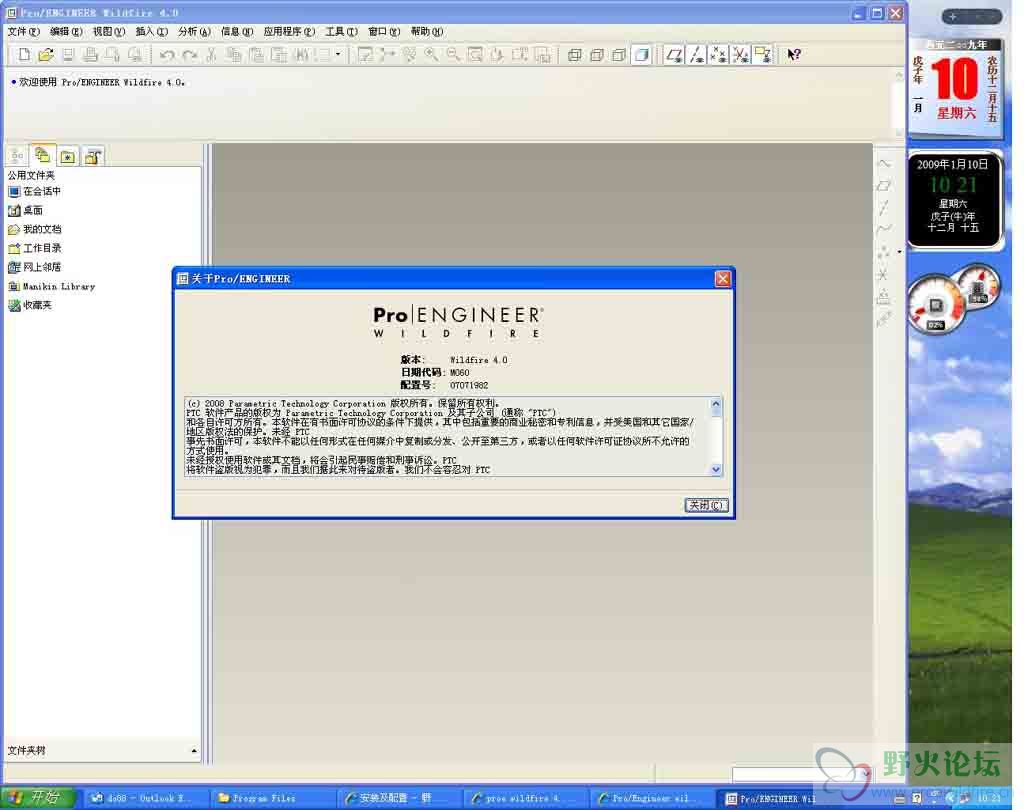1024x810 pixels.
Task: Select Shading display style icon
Action: [642, 55]
